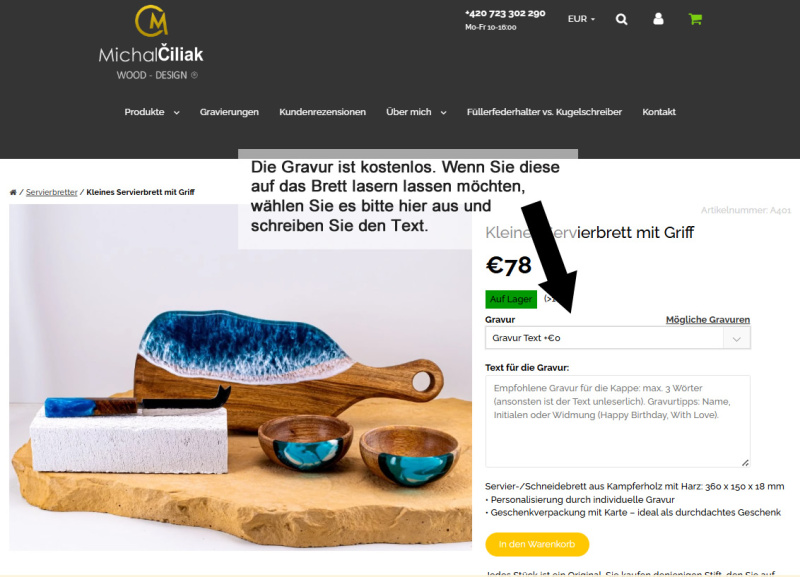Click the home icon in breadcrumb
The height and width of the screenshot is (577, 800).
point(13,192)
